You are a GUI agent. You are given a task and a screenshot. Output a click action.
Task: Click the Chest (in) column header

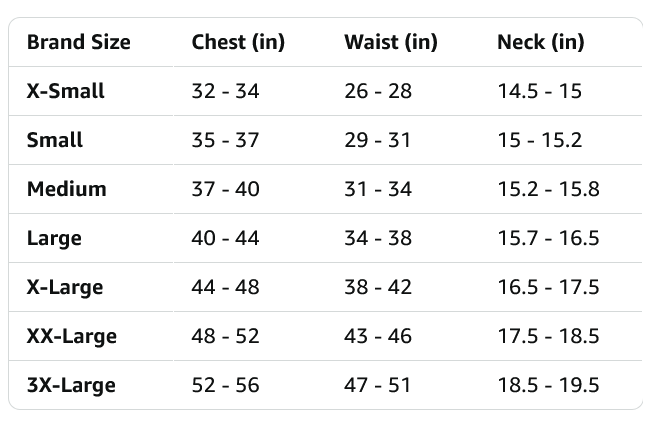pyautogui.click(x=238, y=42)
